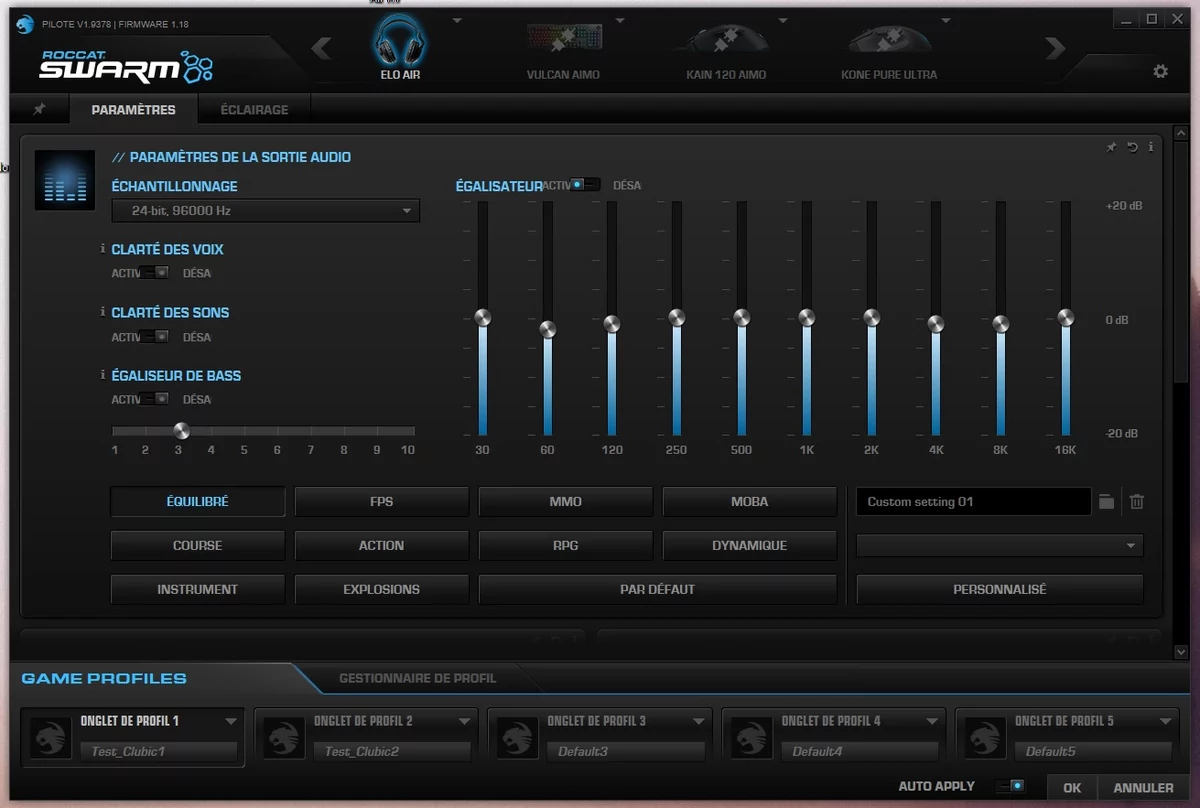
Task: Show info for the audio output panel
Action: [1150, 147]
